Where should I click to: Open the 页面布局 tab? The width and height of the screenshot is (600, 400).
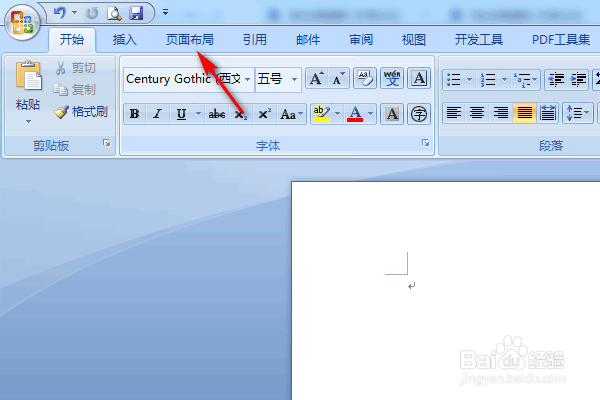(189, 39)
